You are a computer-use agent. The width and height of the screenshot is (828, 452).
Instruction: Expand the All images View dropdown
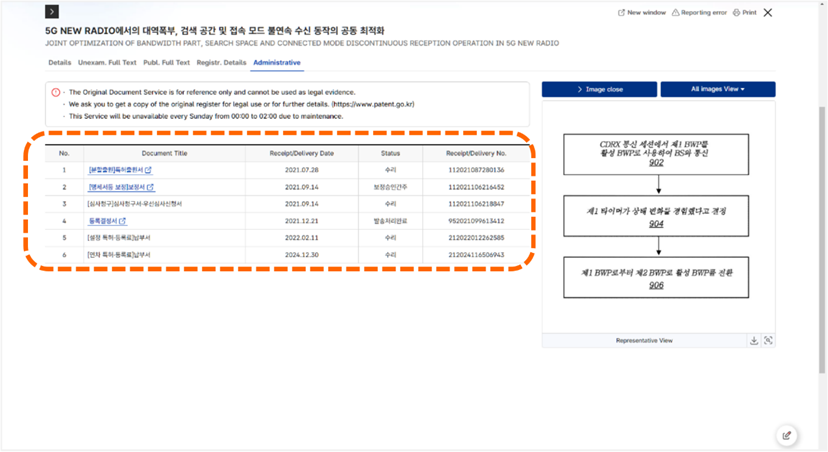[717, 89]
